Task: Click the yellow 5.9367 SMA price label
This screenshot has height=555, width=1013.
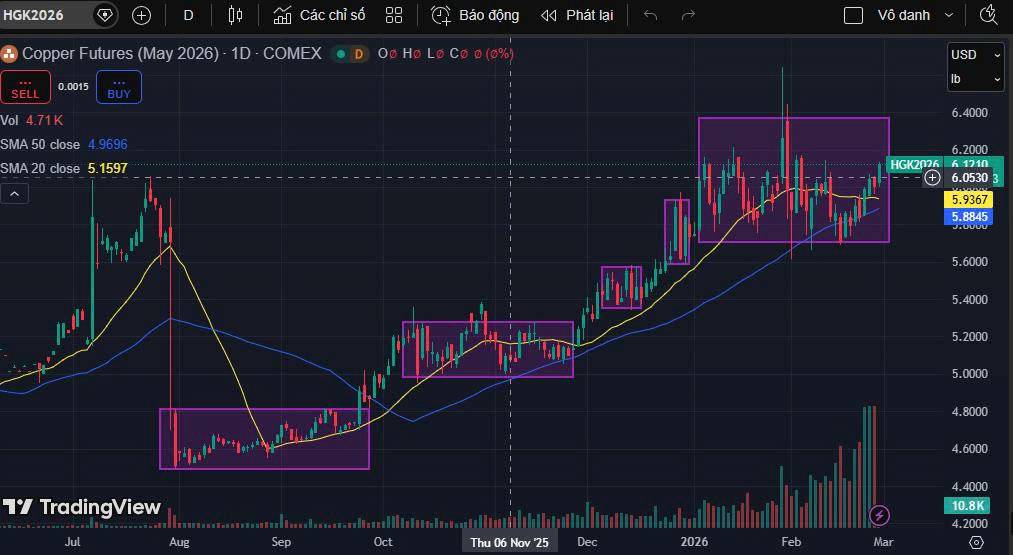Action: pos(970,200)
